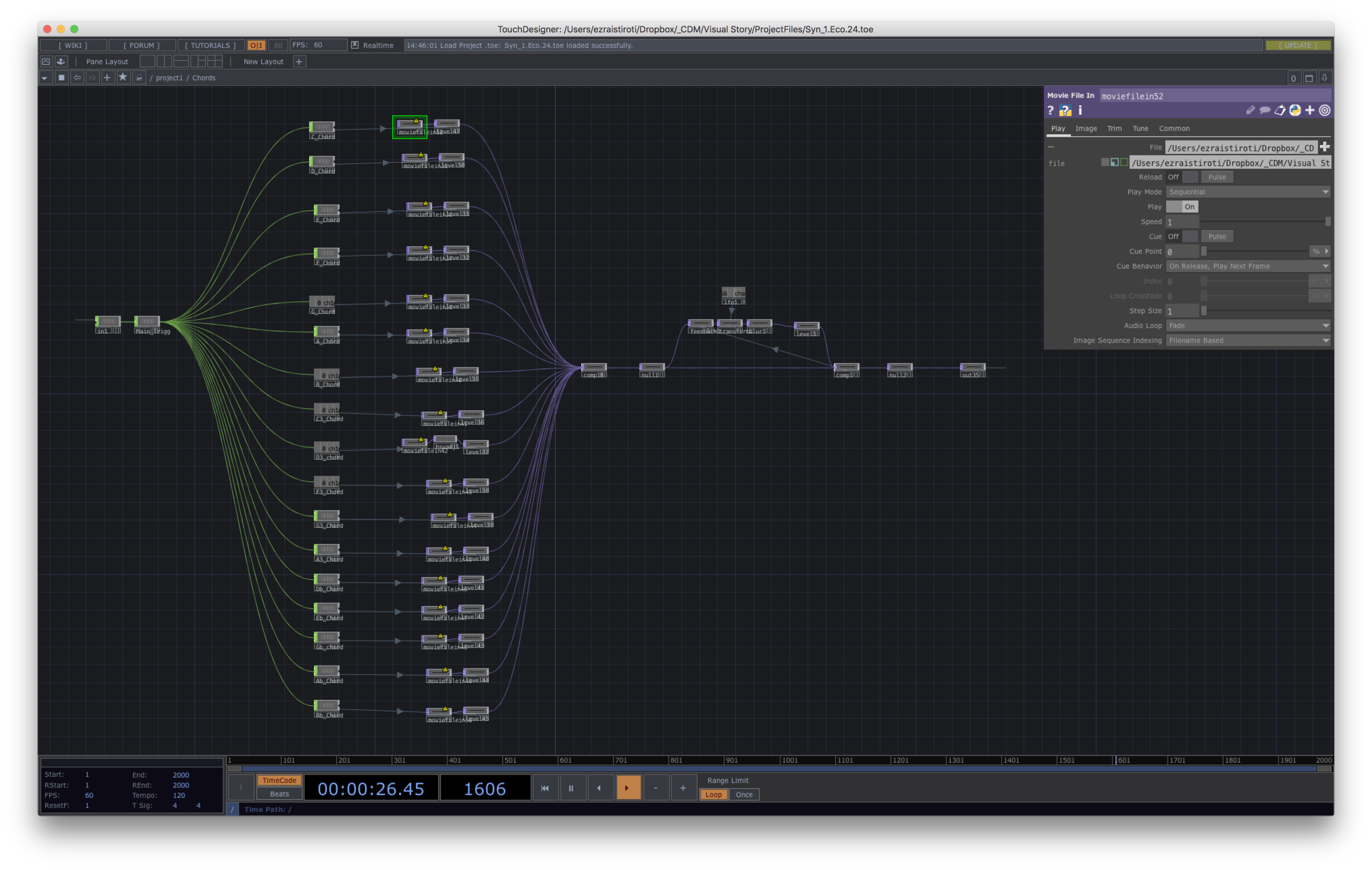Image resolution: width=1372 pixels, height=870 pixels.
Task: Open the pane type dropdown arrow in path bar
Action: click(45, 77)
